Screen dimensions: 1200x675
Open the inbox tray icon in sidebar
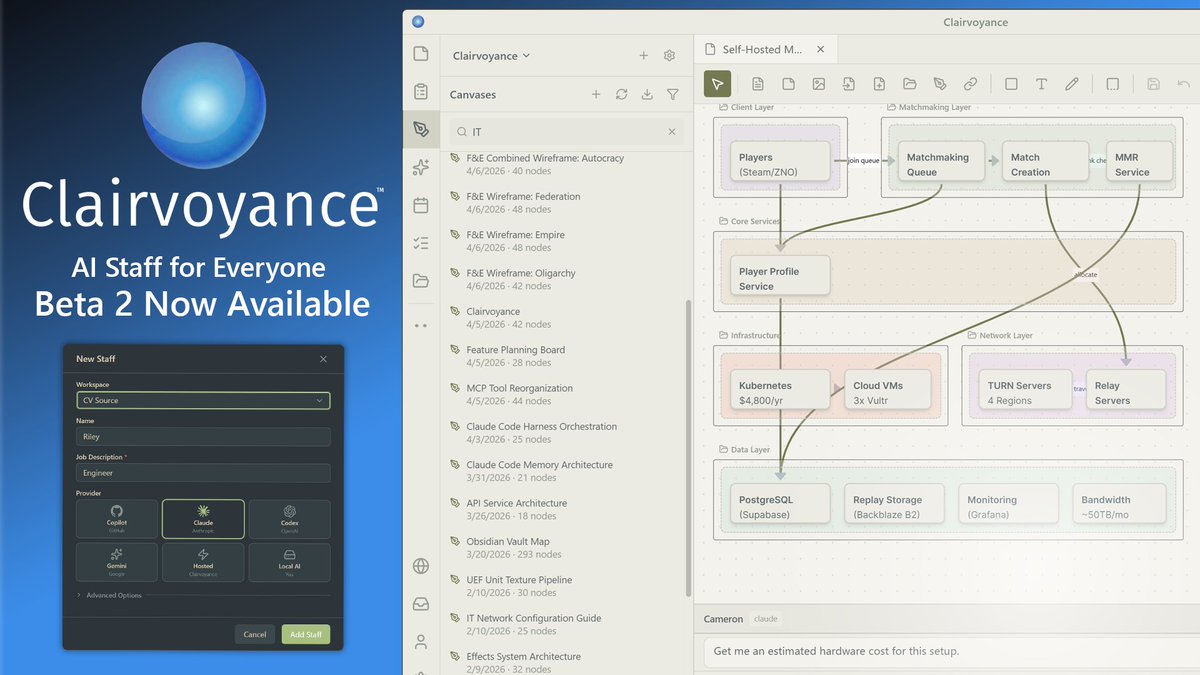(420, 604)
